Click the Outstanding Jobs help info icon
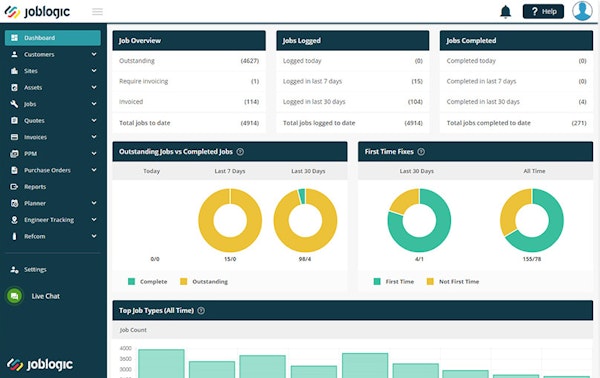The image size is (600, 378). [240, 152]
